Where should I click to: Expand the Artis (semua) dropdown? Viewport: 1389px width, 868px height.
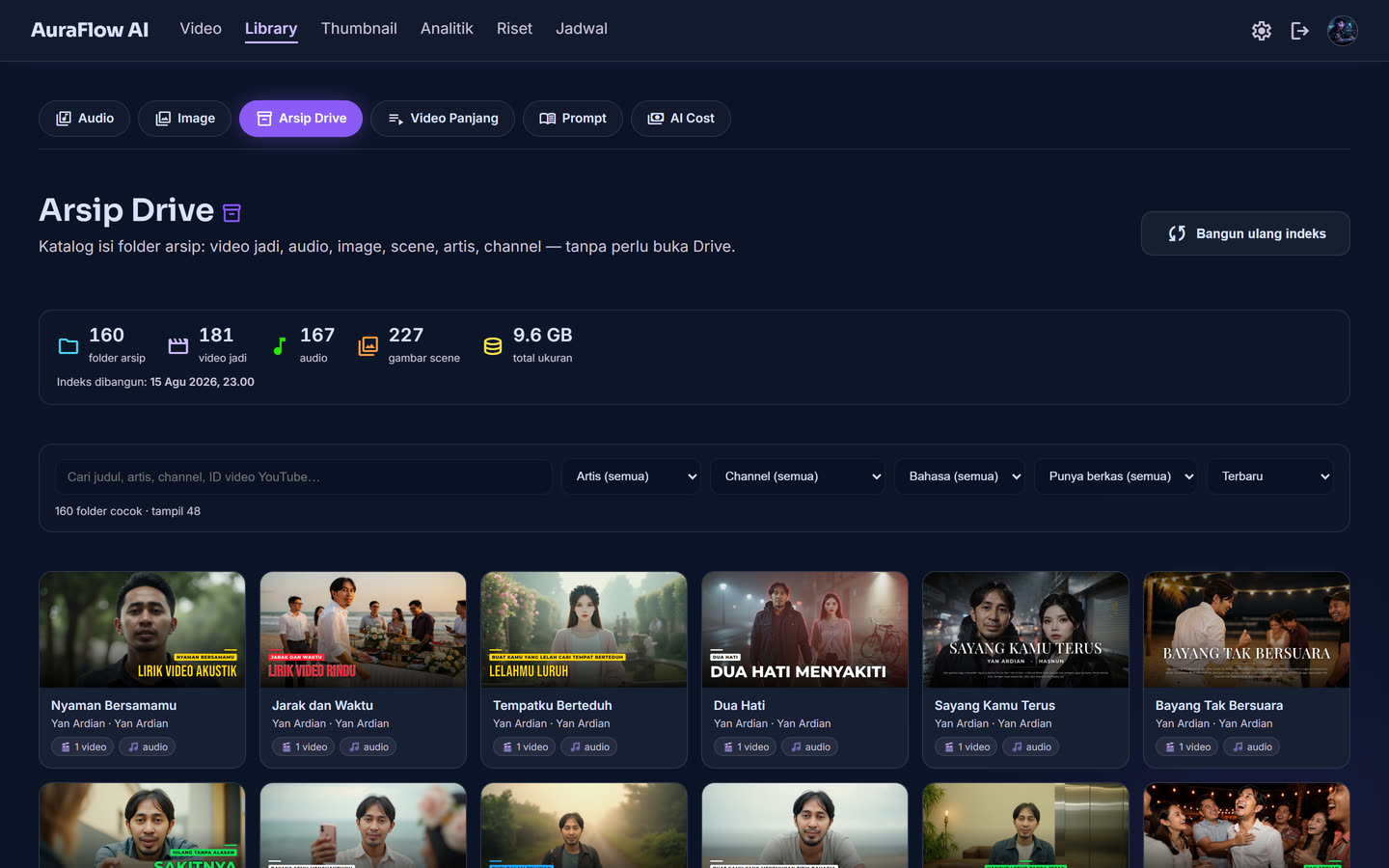click(632, 476)
